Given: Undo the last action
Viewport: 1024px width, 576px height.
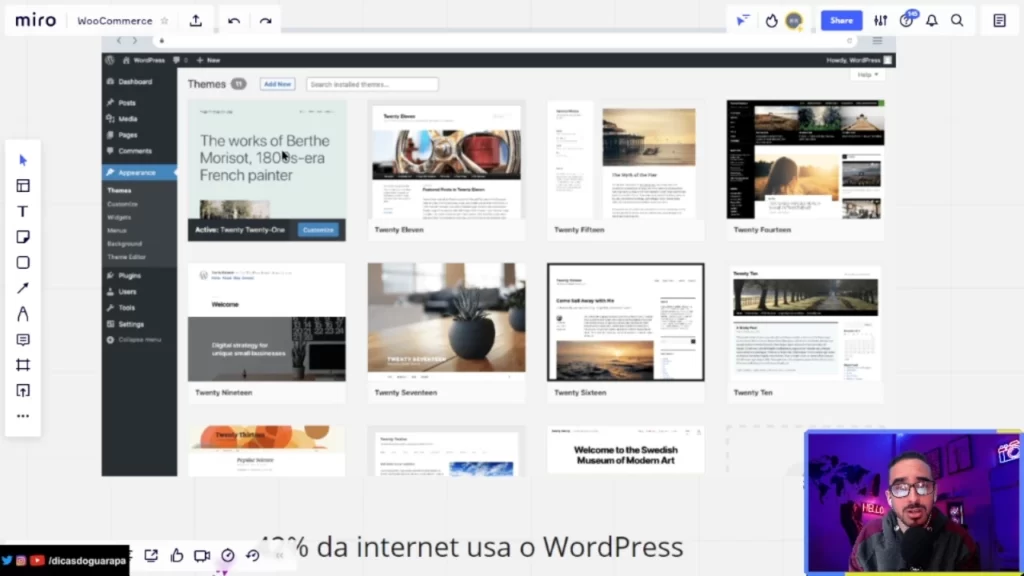Looking at the screenshot, I should click(x=234, y=21).
